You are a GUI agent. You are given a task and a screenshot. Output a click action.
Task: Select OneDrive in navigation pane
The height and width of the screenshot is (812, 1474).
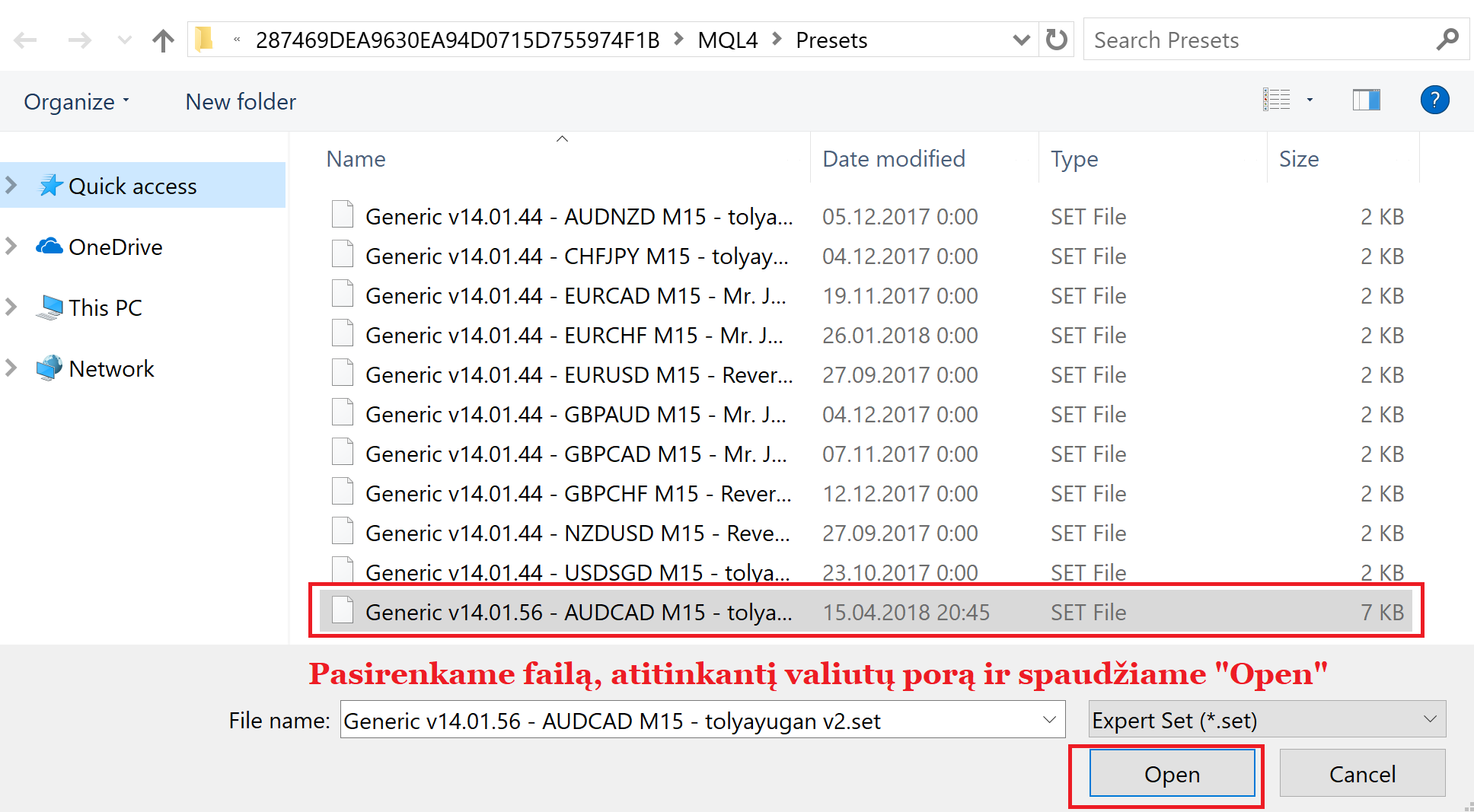pos(100,247)
